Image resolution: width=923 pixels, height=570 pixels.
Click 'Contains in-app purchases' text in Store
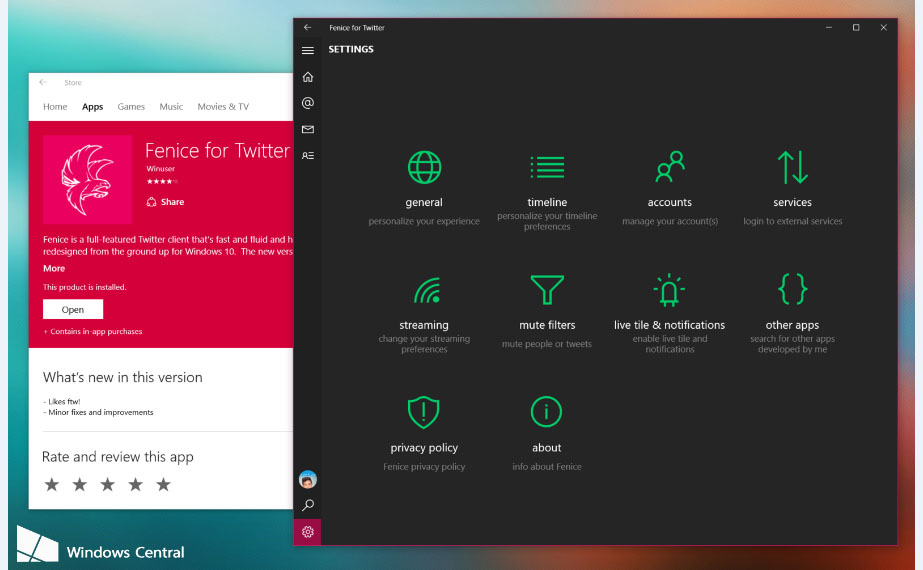pos(96,332)
